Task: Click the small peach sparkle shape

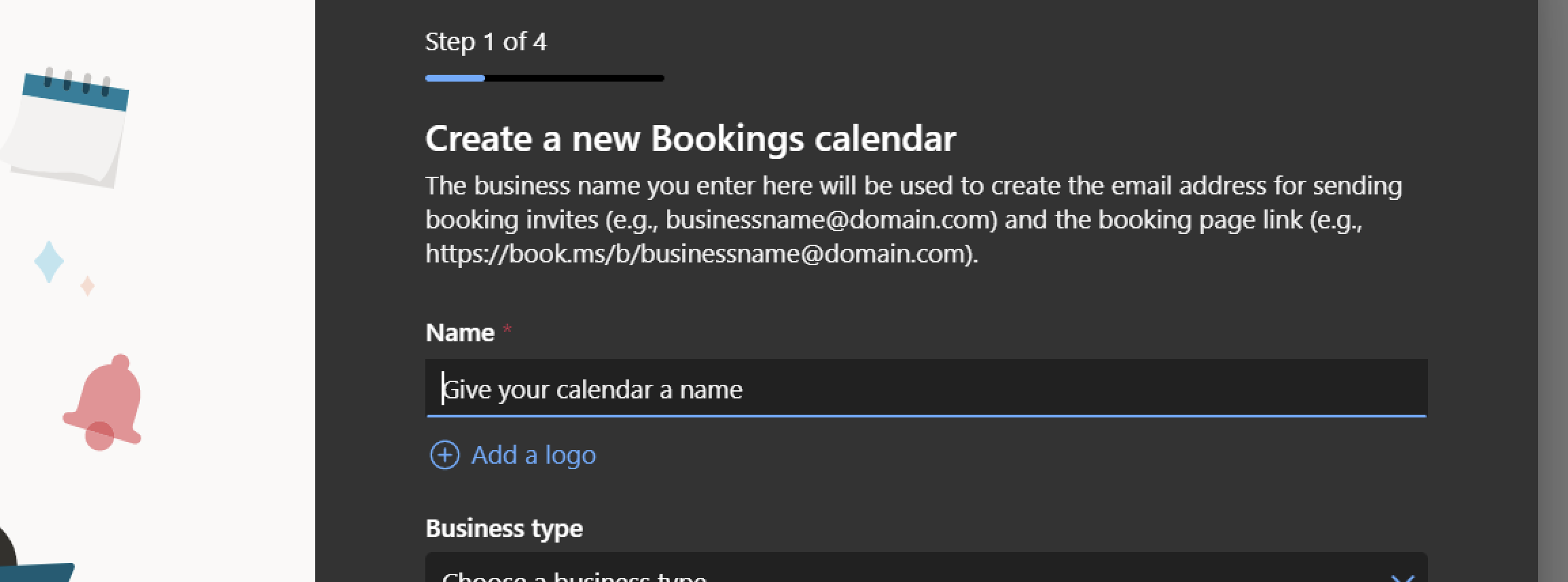Action: click(x=88, y=286)
